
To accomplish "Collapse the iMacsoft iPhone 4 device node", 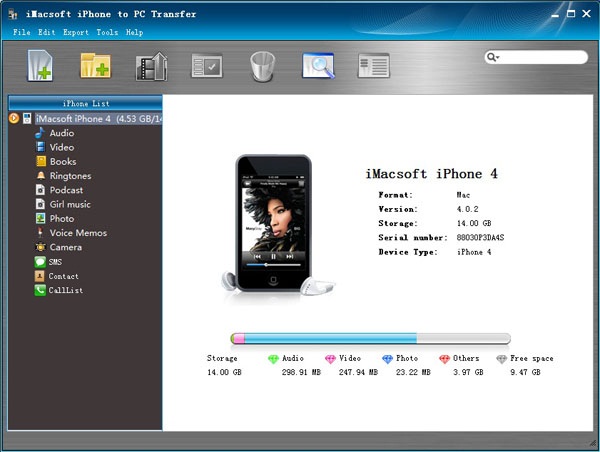I will pos(13,119).
